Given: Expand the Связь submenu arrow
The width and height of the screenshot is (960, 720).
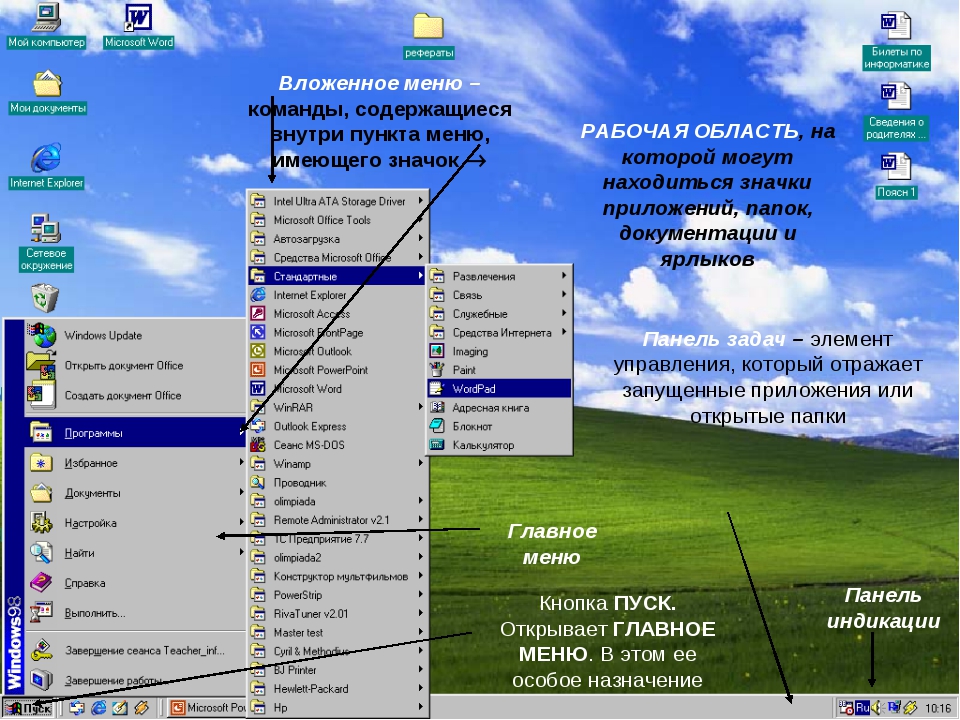Looking at the screenshot, I should point(564,294).
